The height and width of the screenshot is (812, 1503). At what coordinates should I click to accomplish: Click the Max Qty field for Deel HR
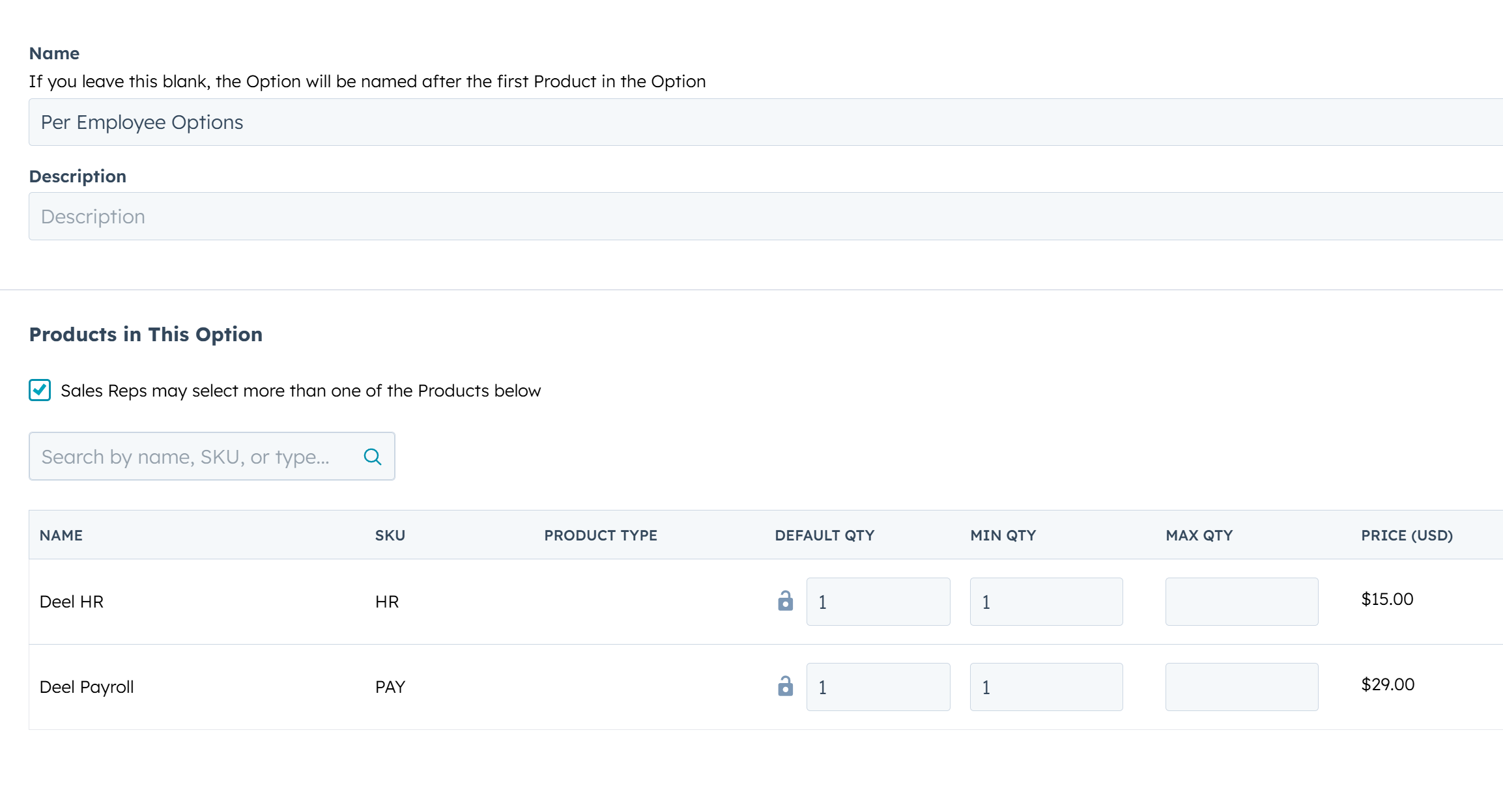1241,601
